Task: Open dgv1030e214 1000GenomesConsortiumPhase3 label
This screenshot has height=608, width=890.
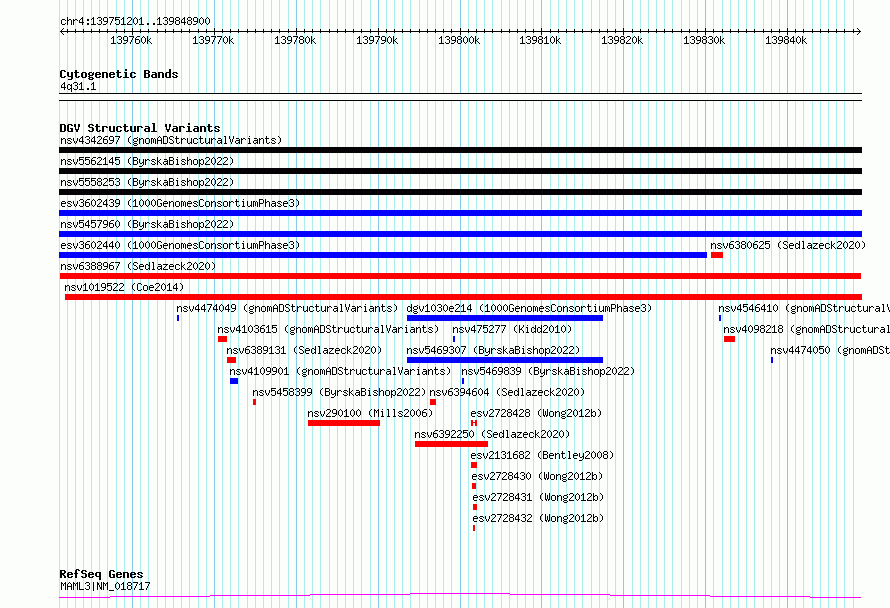Action: 529,308
